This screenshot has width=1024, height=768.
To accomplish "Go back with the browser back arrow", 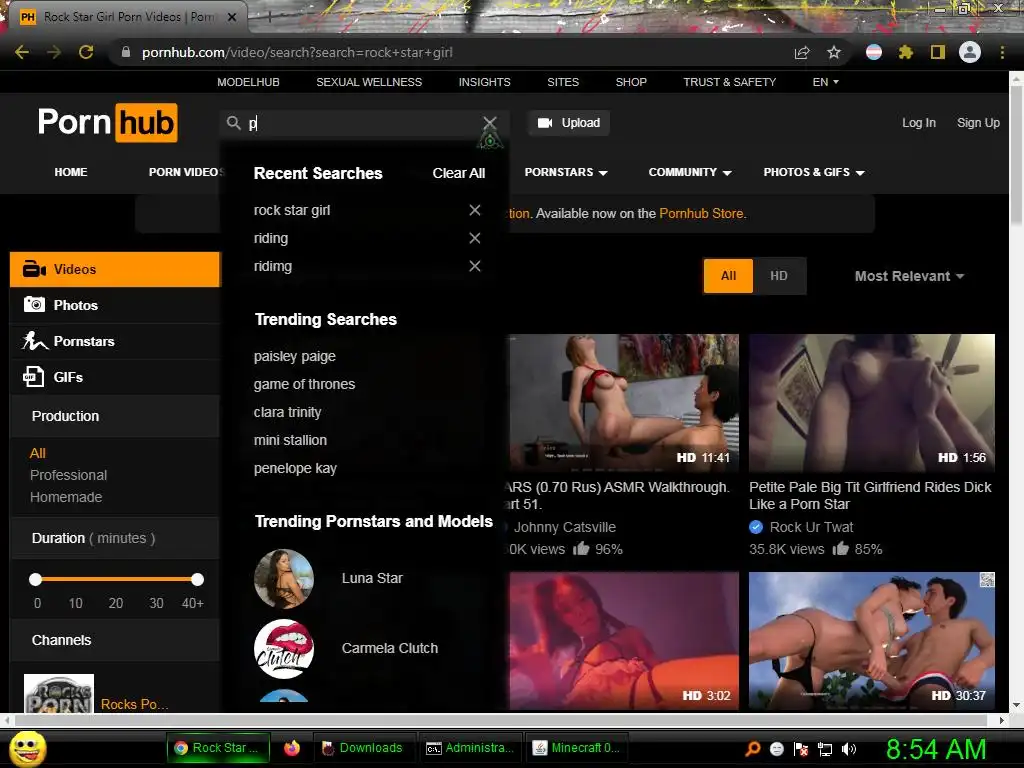I will click(22, 52).
